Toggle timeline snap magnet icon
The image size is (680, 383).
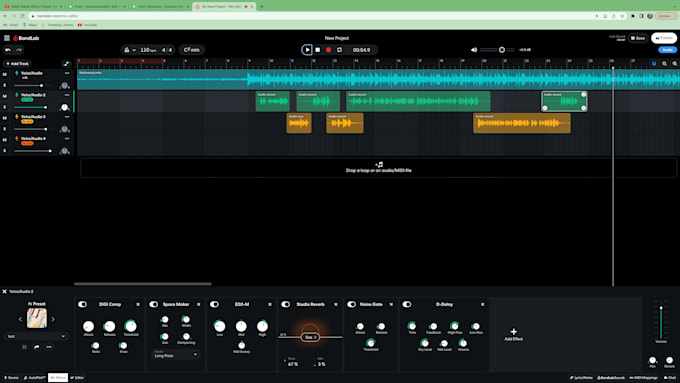(654, 64)
